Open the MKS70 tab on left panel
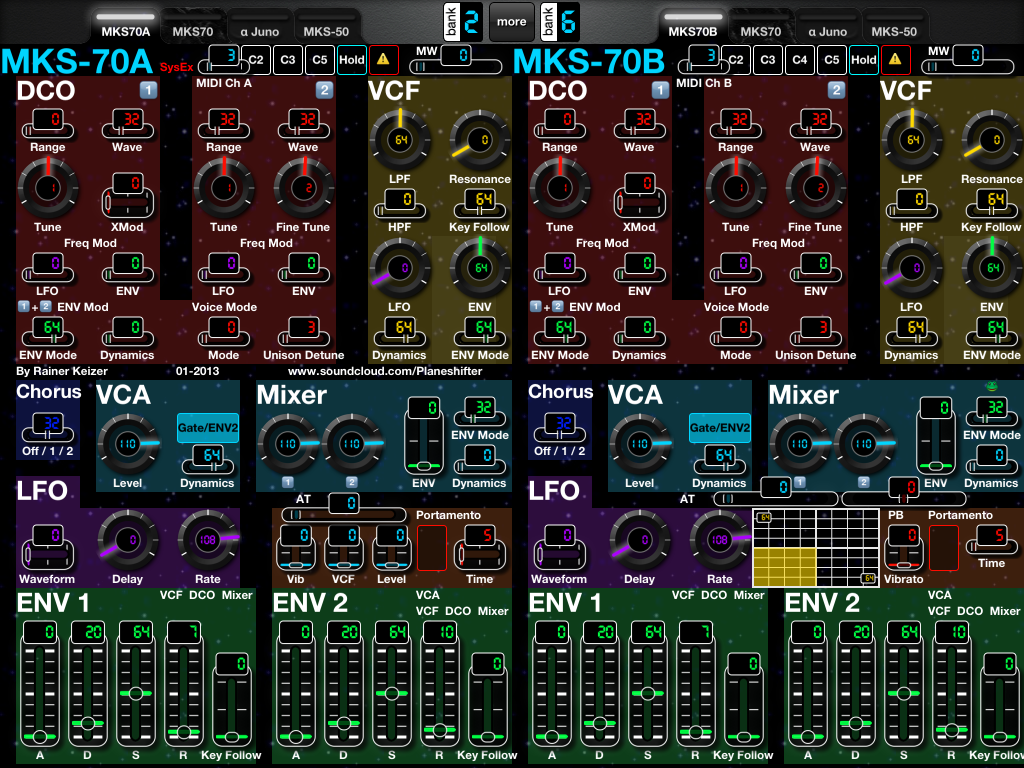1024x768 pixels. click(x=193, y=26)
